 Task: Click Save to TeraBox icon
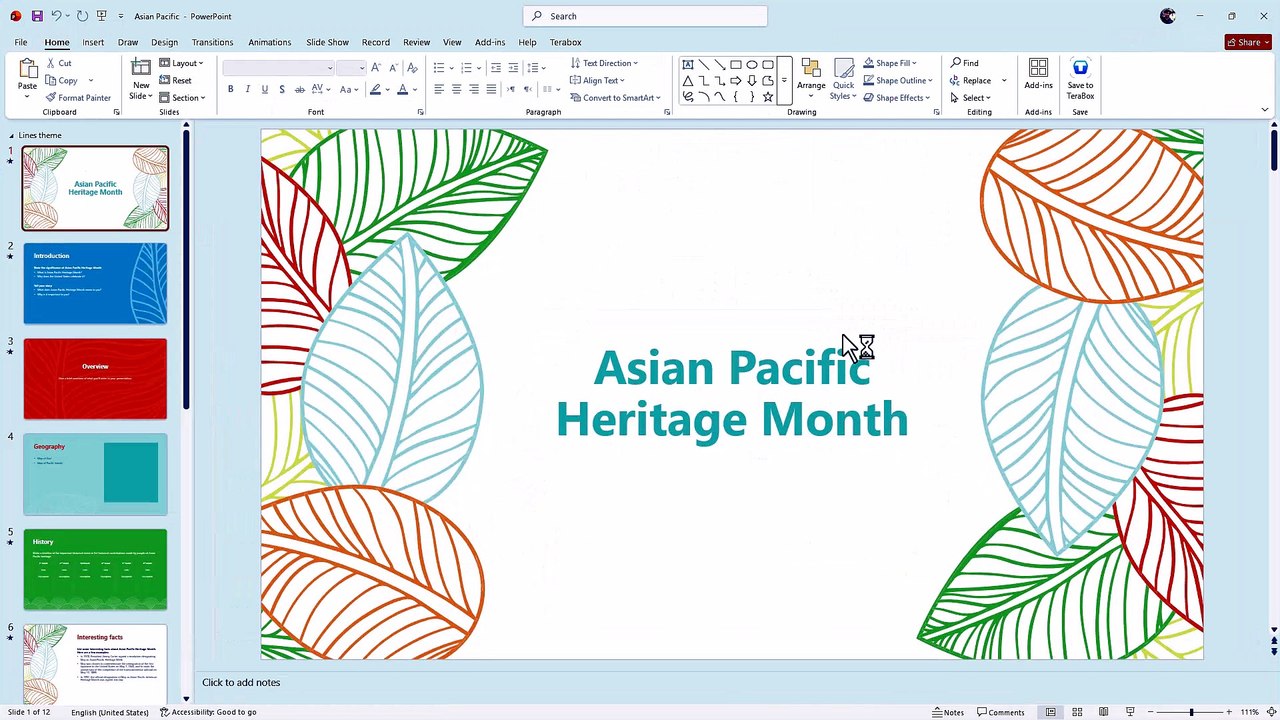click(1080, 67)
